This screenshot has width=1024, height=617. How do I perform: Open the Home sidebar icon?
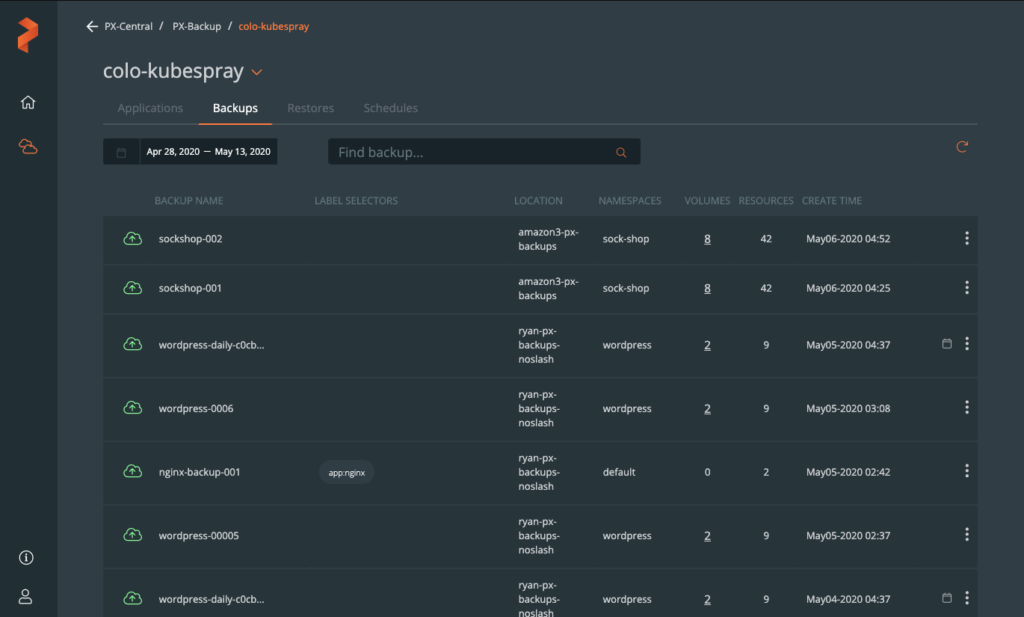(27, 103)
